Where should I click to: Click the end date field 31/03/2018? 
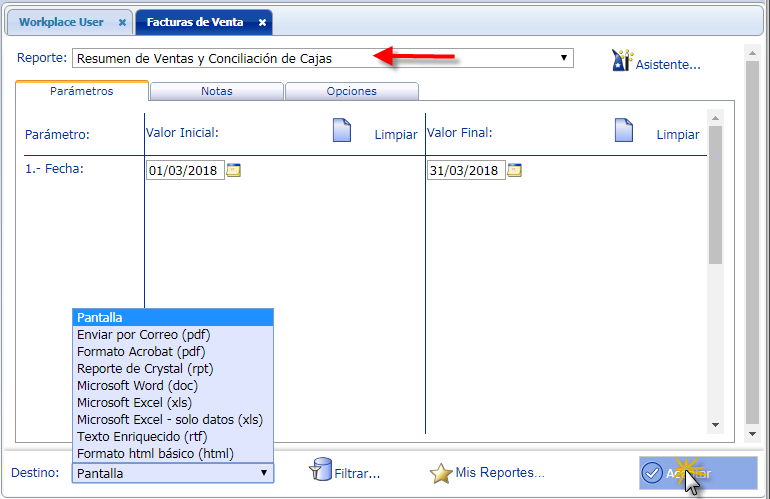click(466, 170)
